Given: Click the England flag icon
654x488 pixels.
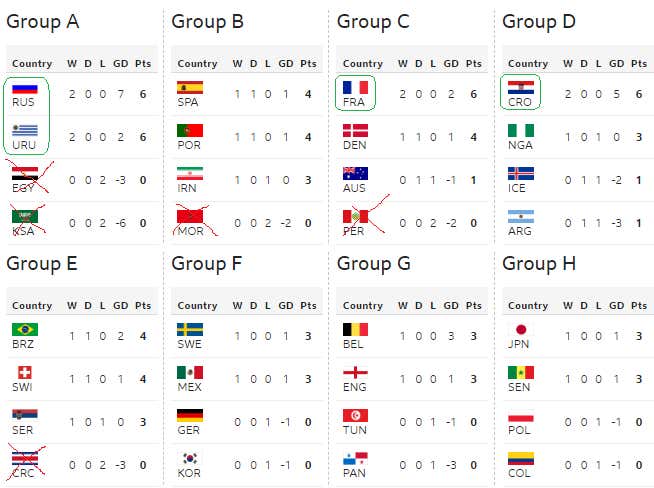Looking at the screenshot, I should [356, 373].
